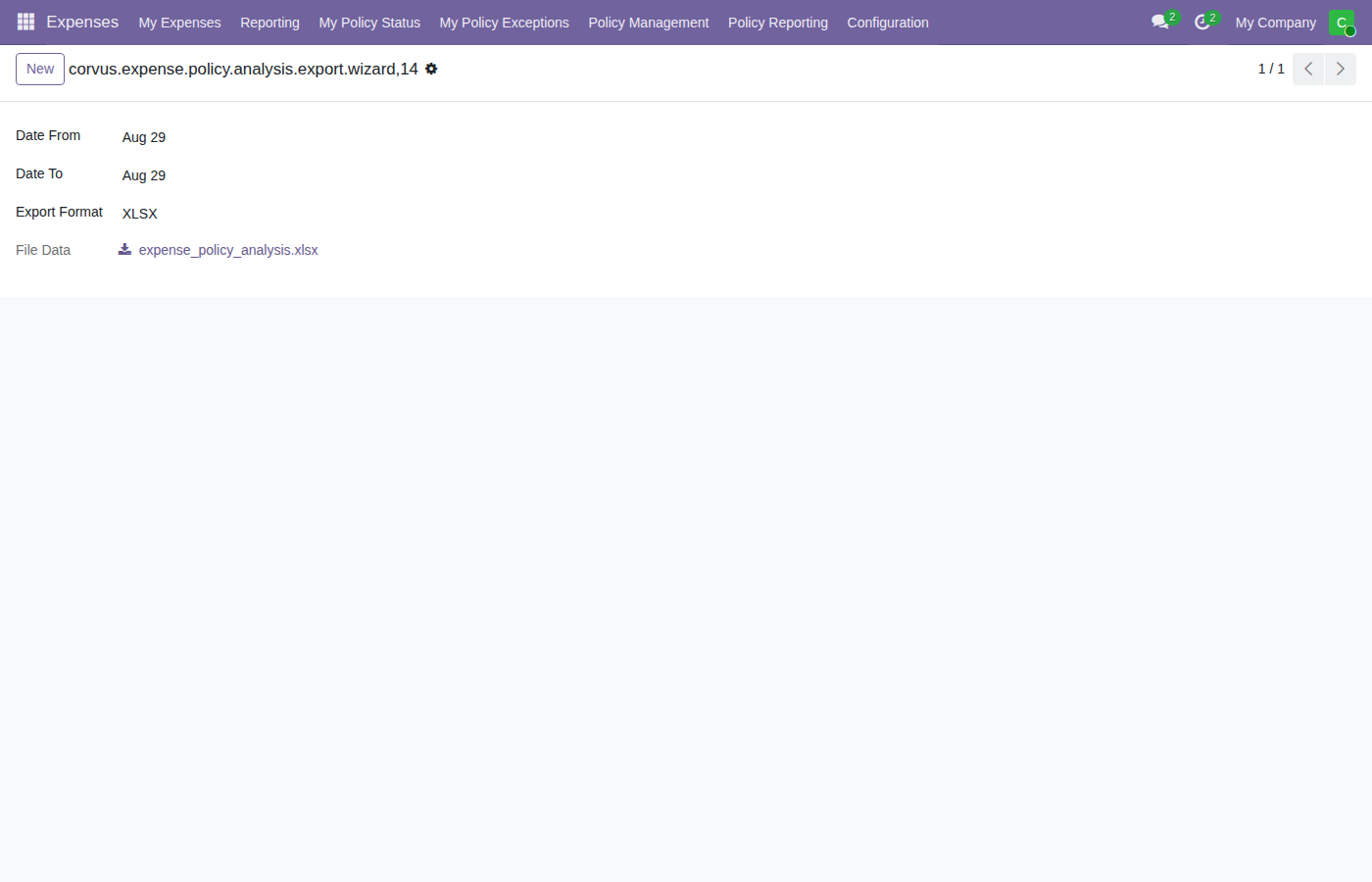The image size is (1372, 882).
Task: Click the Export Format label
Action: tap(59, 212)
